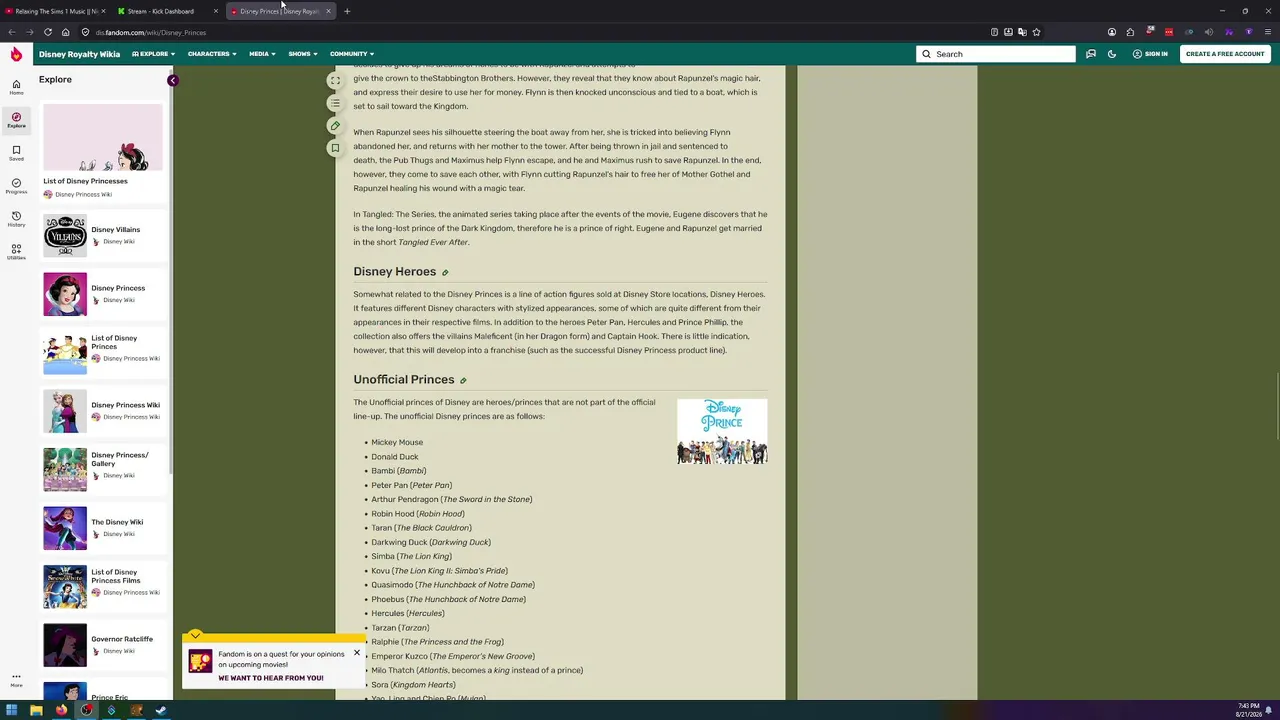This screenshot has width=1280, height=720.
Task: Open the Firefox account icon
Action: coord(1111,32)
